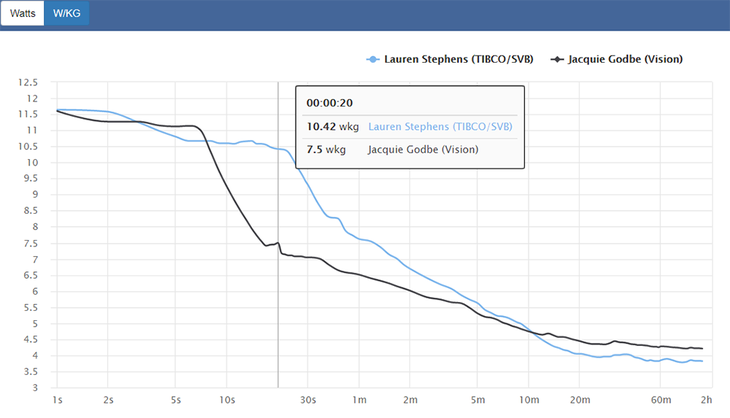This screenshot has width=730, height=418.
Task: Click the 00:00:20 tooltip timestamp
Action: 329,103
